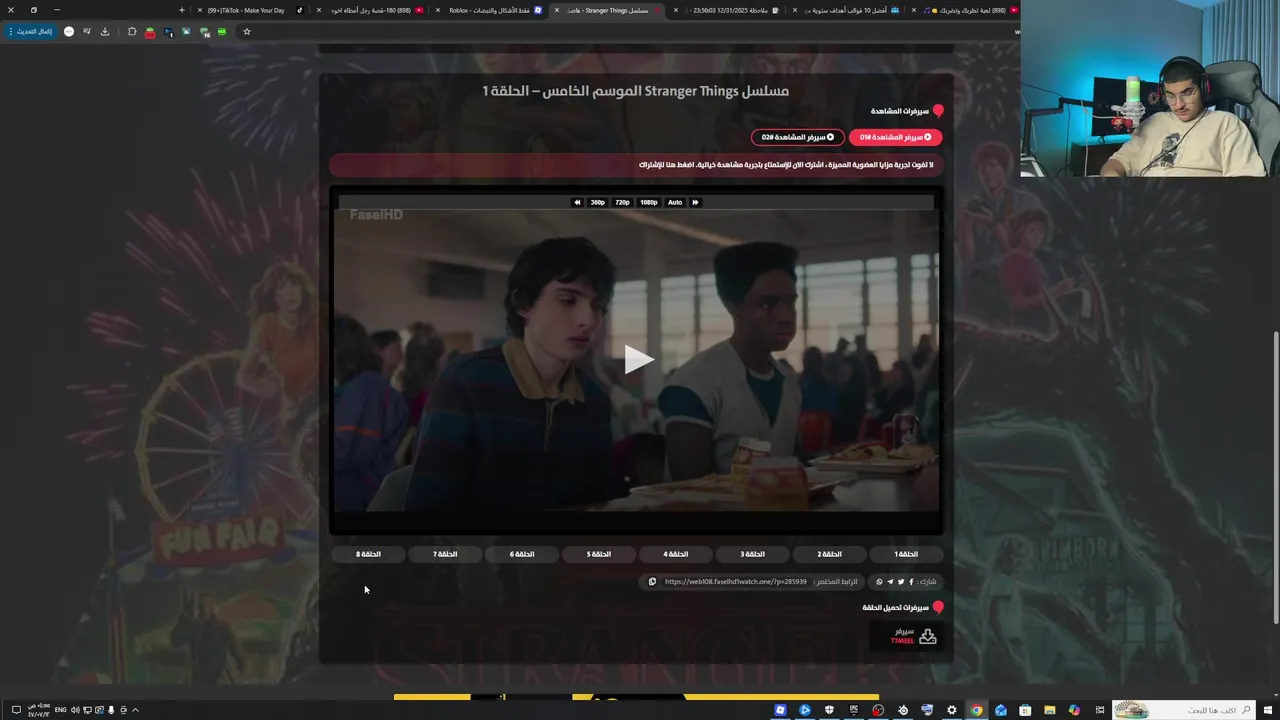
Task: Select 1080p video quality
Action: (648, 202)
